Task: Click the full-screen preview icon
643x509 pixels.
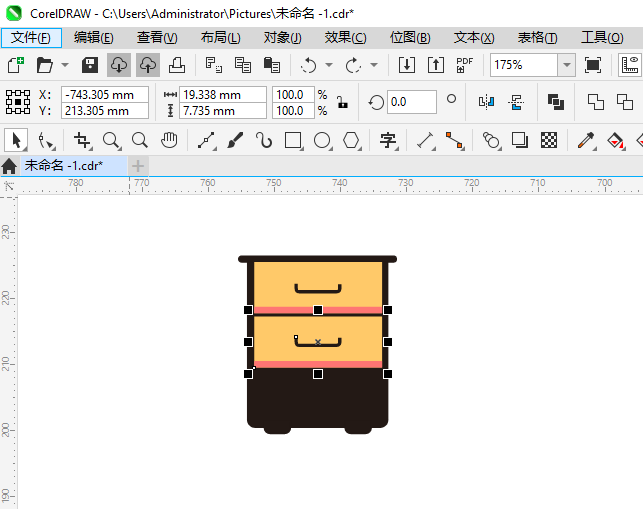Action: pyautogui.click(x=593, y=65)
